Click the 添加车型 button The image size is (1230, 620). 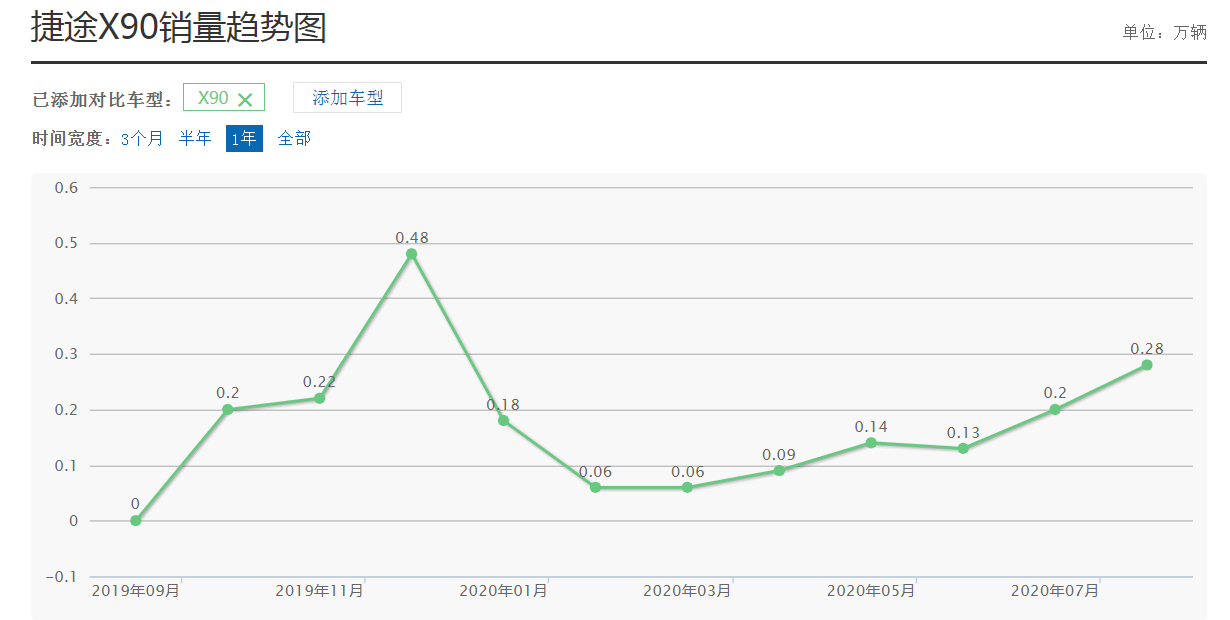pos(347,98)
